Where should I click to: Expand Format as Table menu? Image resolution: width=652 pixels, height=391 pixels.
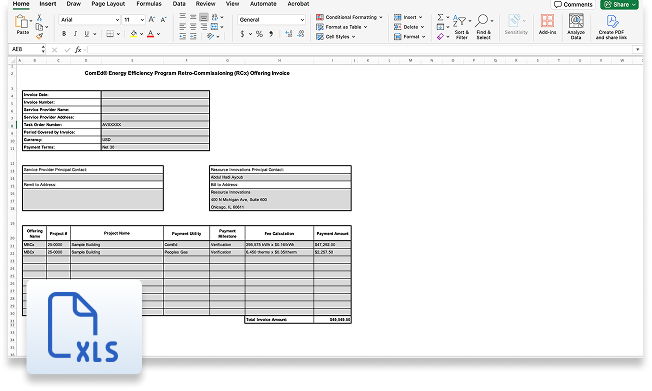(342, 27)
